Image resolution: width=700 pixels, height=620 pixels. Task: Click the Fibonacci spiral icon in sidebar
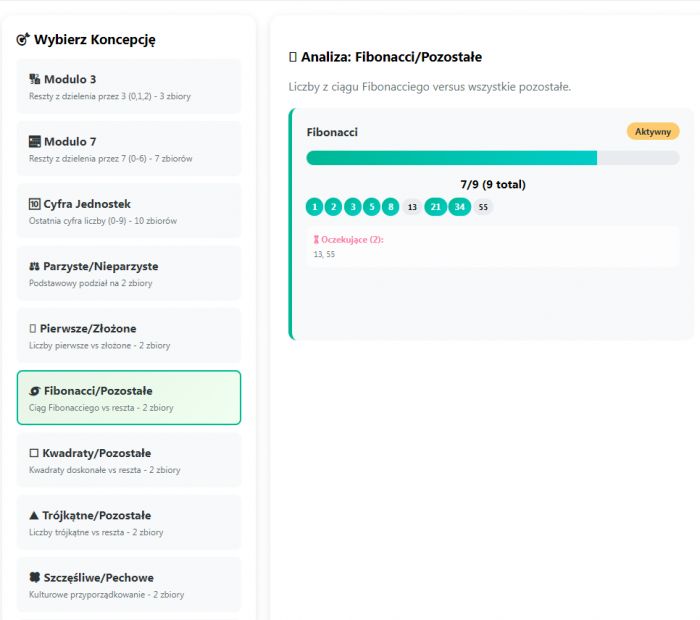[x=35, y=391]
